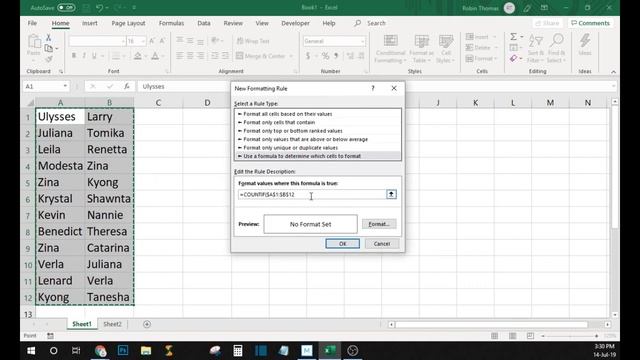Open the Name Box dropdown arrow

click(65, 86)
